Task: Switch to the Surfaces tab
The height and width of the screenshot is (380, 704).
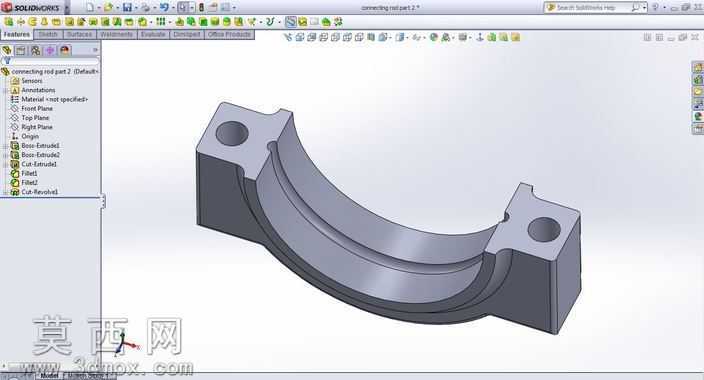Action: (x=79, y=35)
